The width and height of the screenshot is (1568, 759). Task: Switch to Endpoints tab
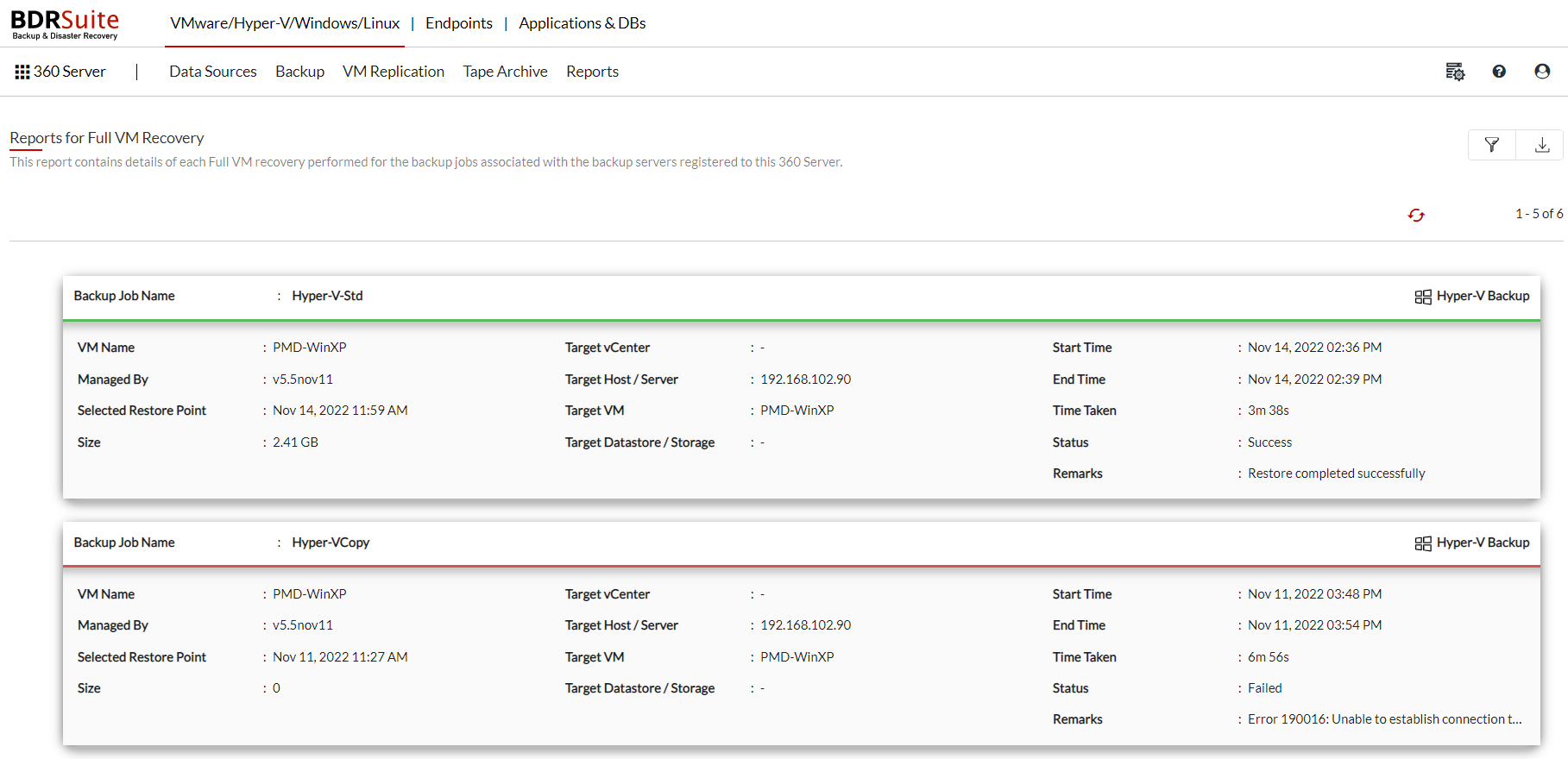(459, 23)
